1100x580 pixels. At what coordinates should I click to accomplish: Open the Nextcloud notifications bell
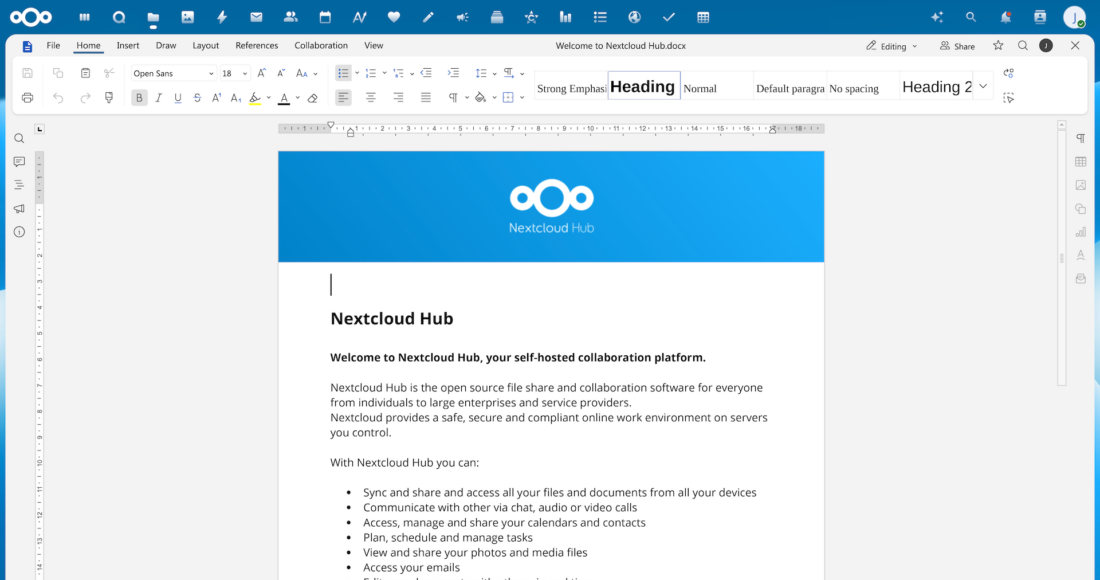tap(1005, 17)
